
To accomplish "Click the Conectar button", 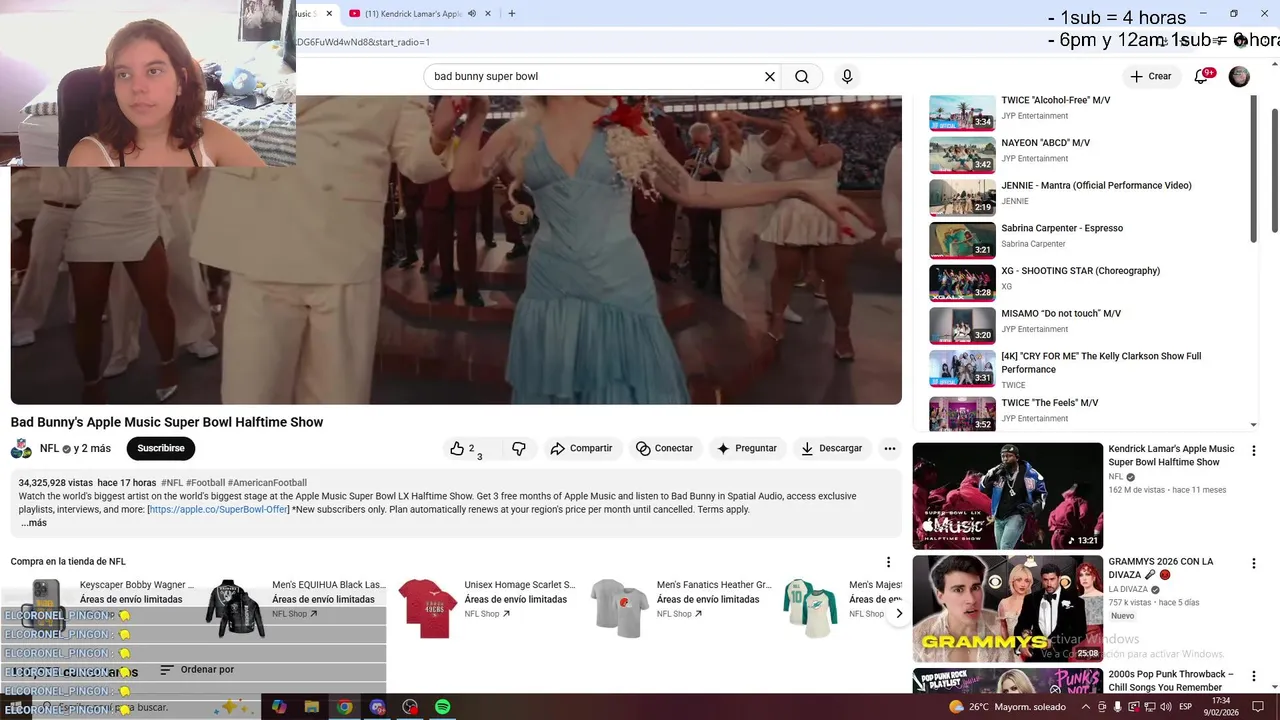I will point(665,448).
